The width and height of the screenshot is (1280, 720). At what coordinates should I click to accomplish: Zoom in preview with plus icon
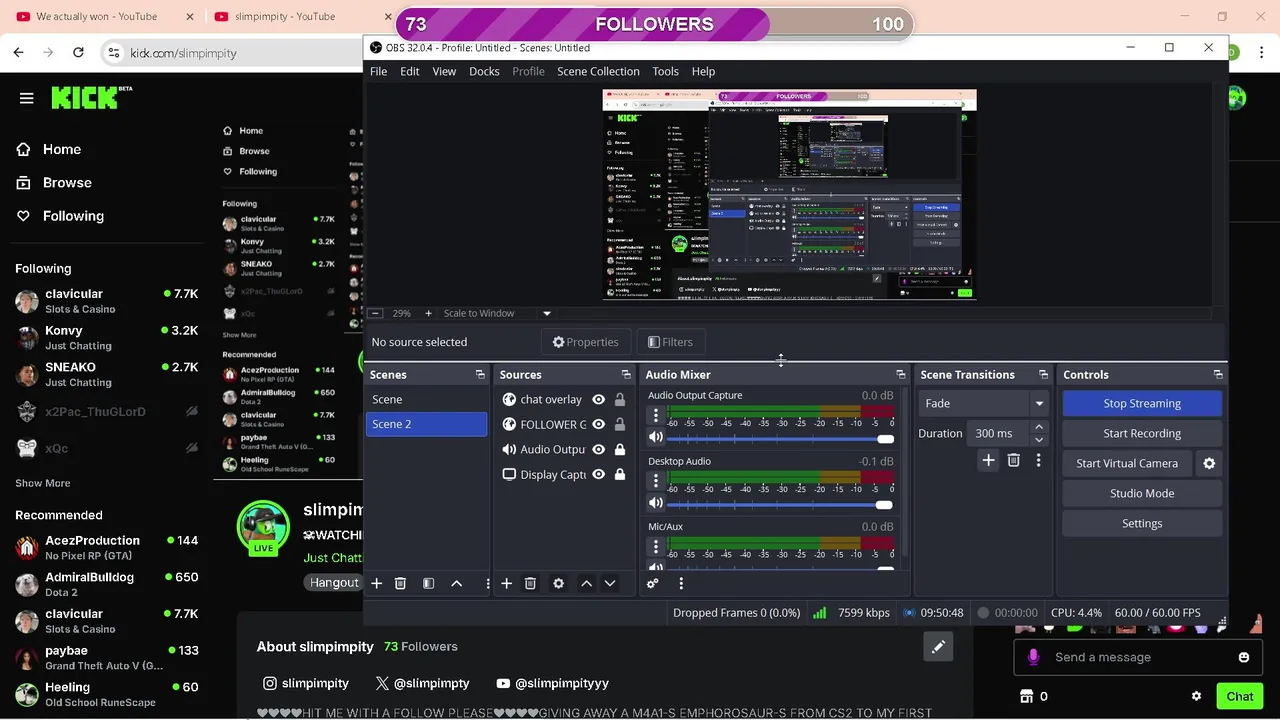[x=428, y=313]
